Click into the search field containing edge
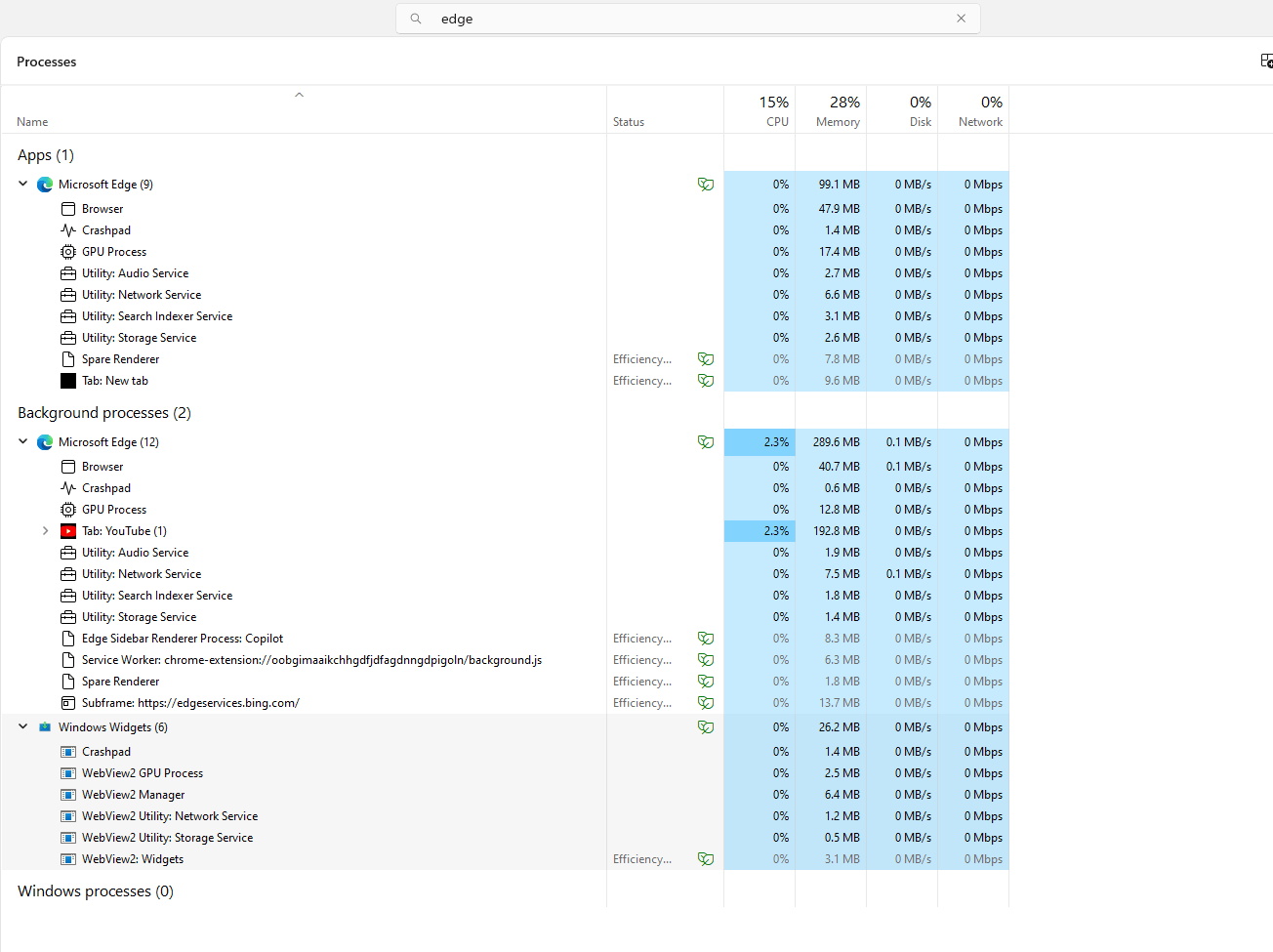This screenshot has width=1273, height=952. click(688, 19)
